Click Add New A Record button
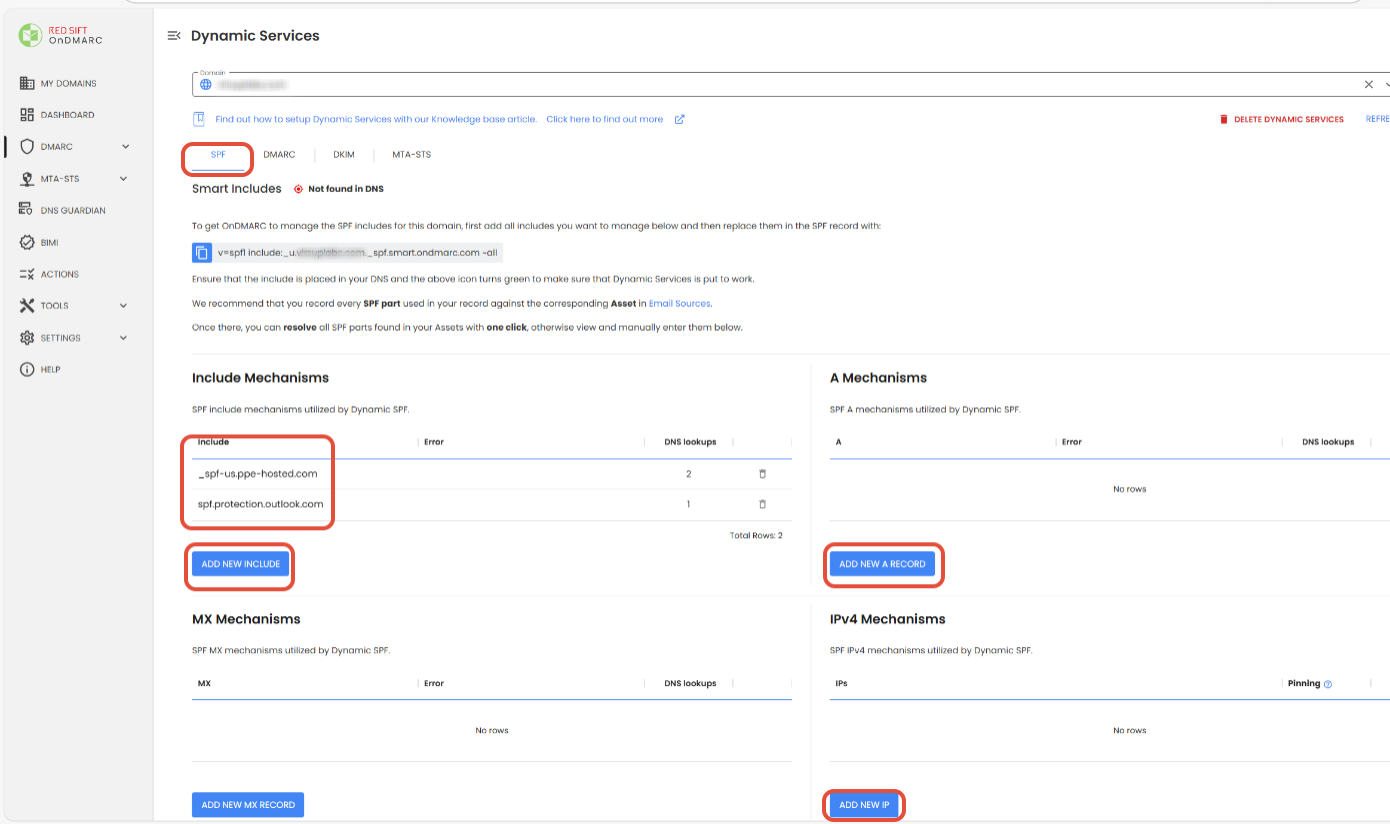The image size is (1390, 824). pos(882,564)
